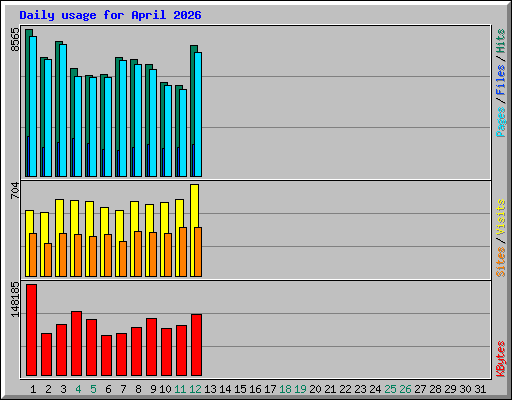The width and height of the screenshot is (512, 400).
Task: Click the "8565" axis value
Action: tap(15, 40)
